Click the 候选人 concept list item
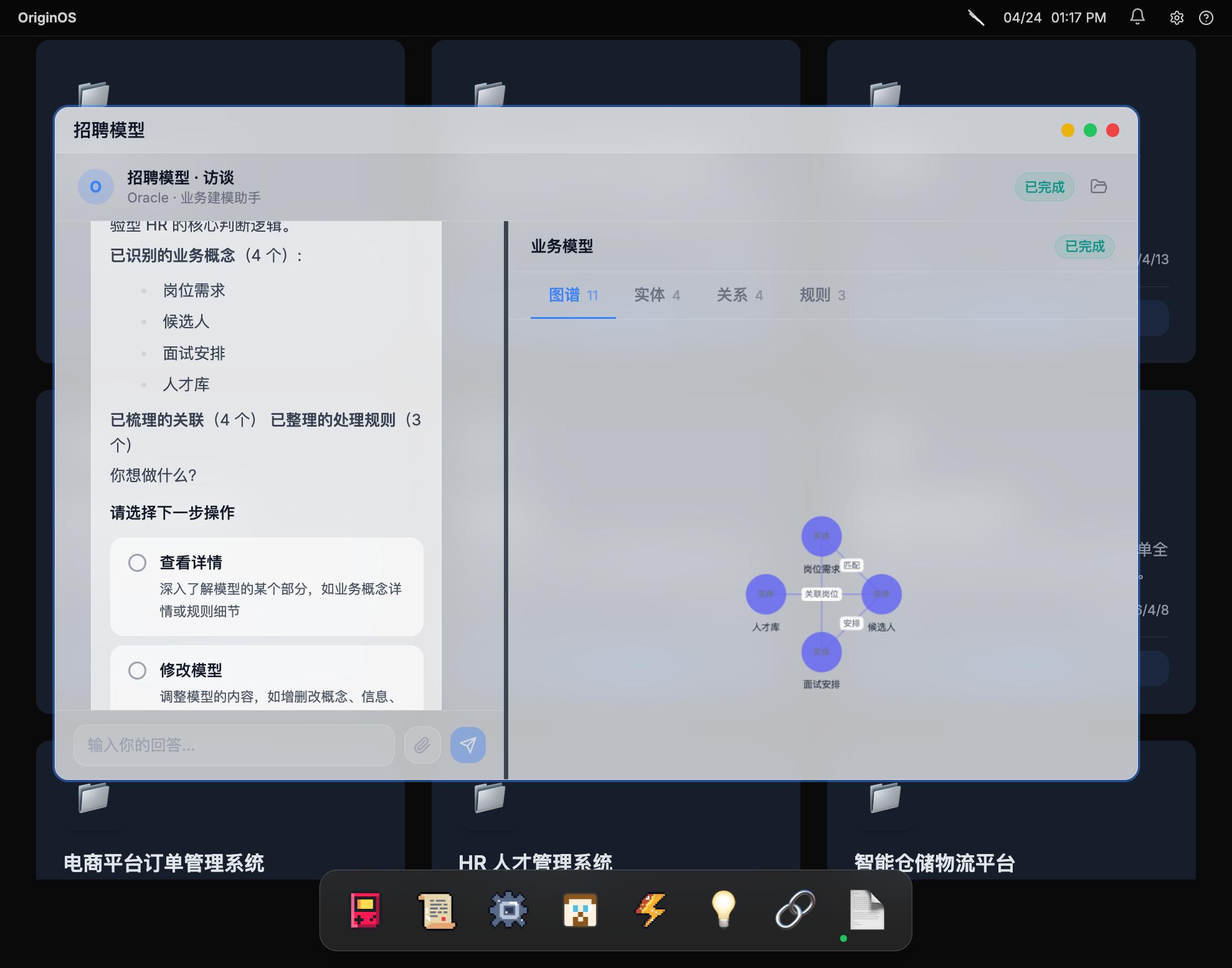The height and width of the screenshot is (968, 1232). [x=186, y=321]
